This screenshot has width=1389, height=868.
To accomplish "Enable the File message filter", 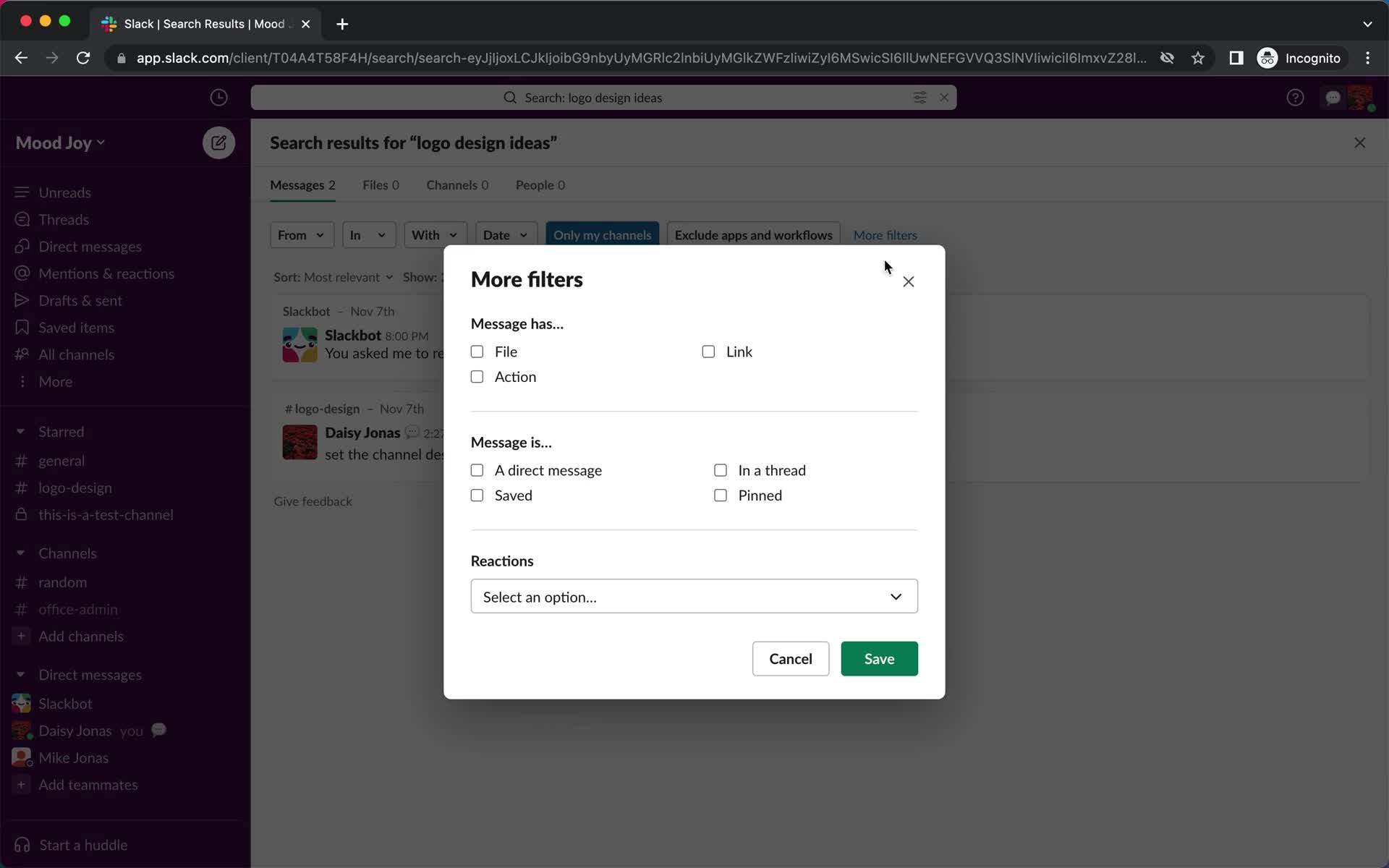I will [x=477, y=351].
